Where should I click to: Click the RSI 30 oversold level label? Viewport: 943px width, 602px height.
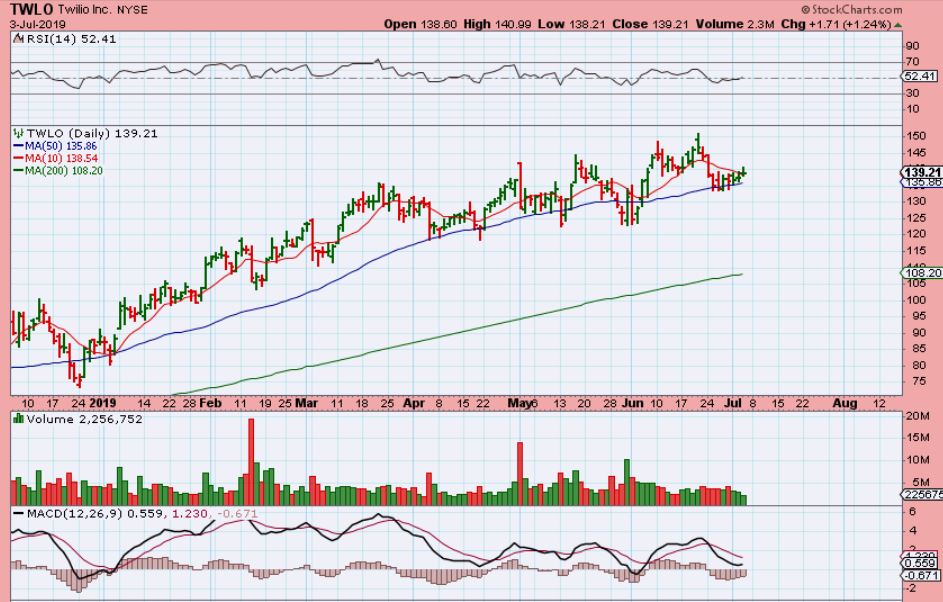click(912, 93)
